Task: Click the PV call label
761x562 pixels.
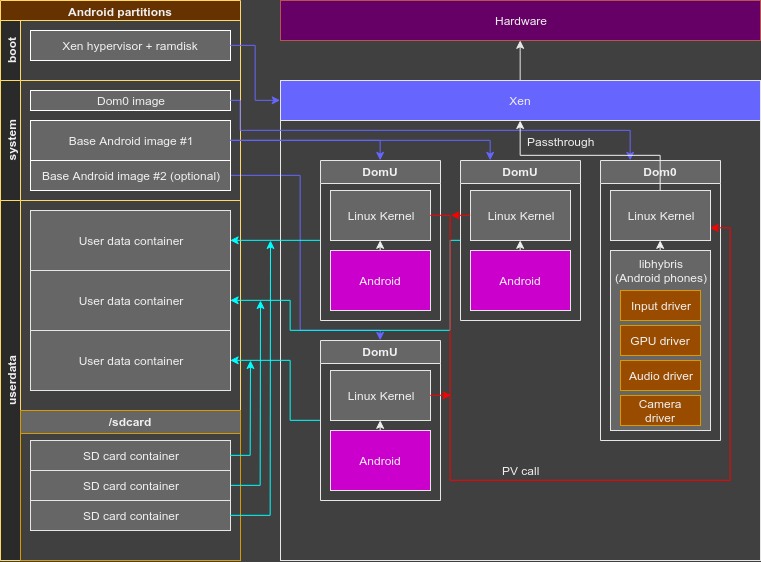Action: tap(520, 471)
